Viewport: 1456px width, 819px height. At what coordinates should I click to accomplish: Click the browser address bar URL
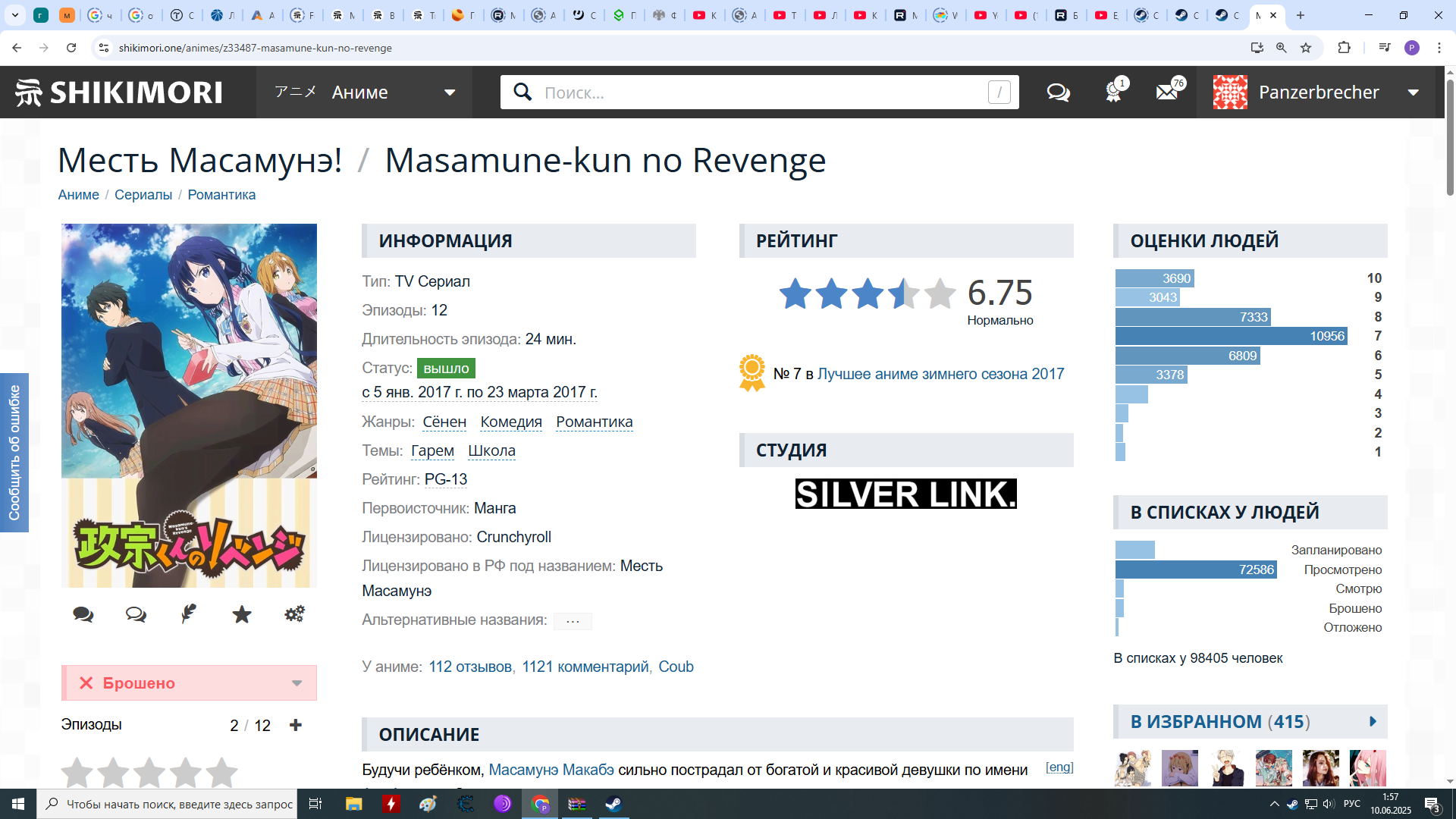[256, 48]
